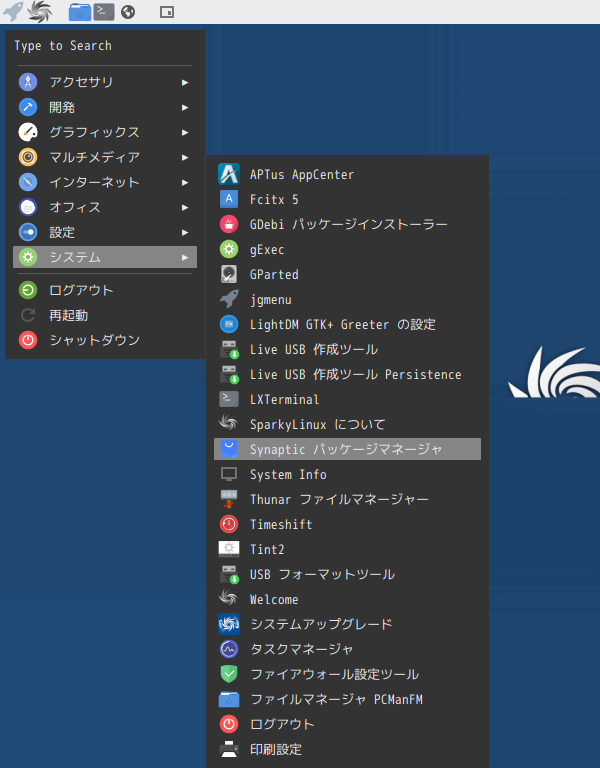This screenshot has width=600, height=768.
Task: Click the タスクマネージャ icon
Action: click(229, 648)
